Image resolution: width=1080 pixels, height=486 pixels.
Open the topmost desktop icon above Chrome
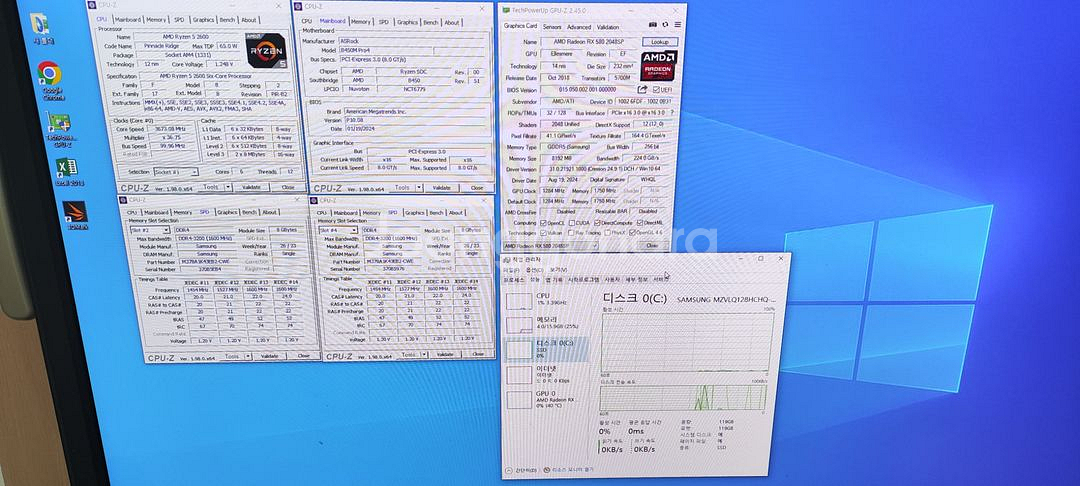pos(39,28)
